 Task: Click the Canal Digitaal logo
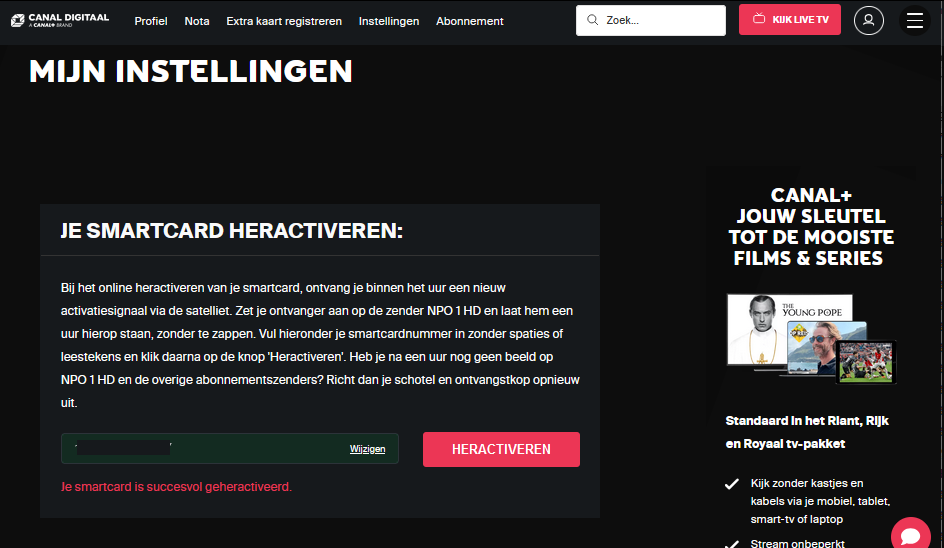tap(60, 20)
